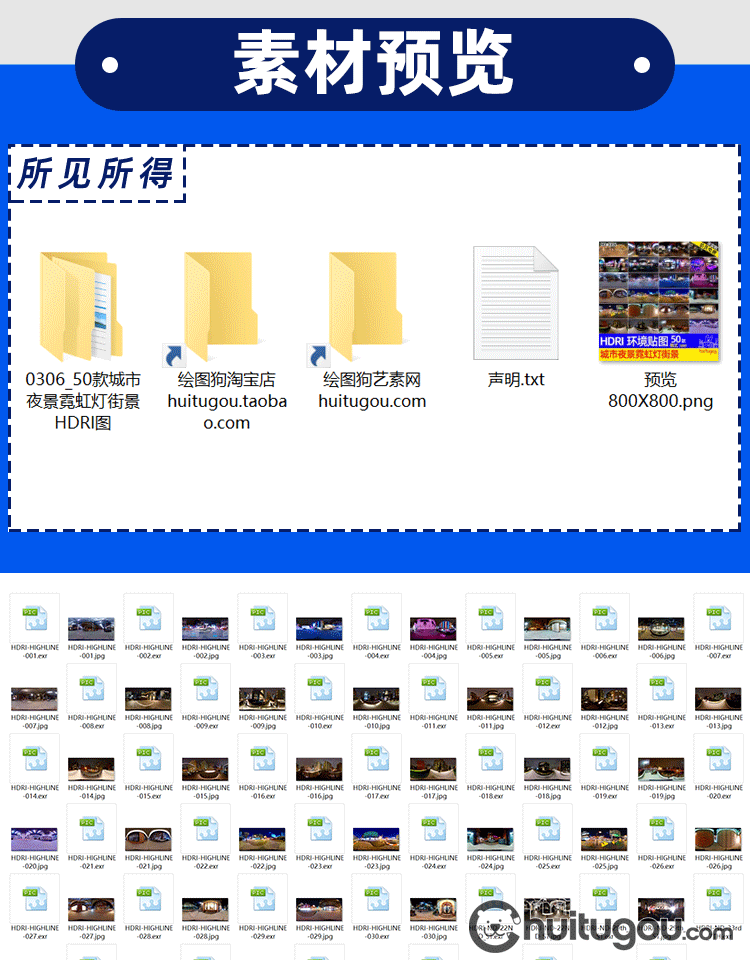Open the HDRI-HIGHLINE-019.jpg thumbnail
Screen dimensions: 750x960
661,770
